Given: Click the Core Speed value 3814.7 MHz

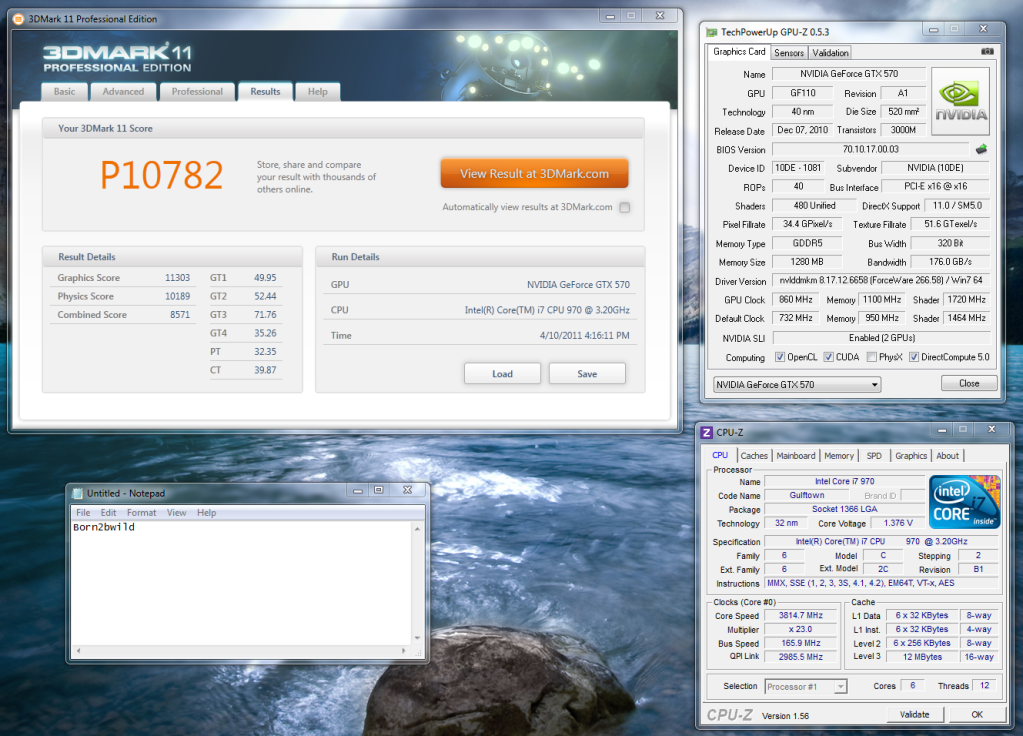Looking at the screenshot, I should click(801, 615).
